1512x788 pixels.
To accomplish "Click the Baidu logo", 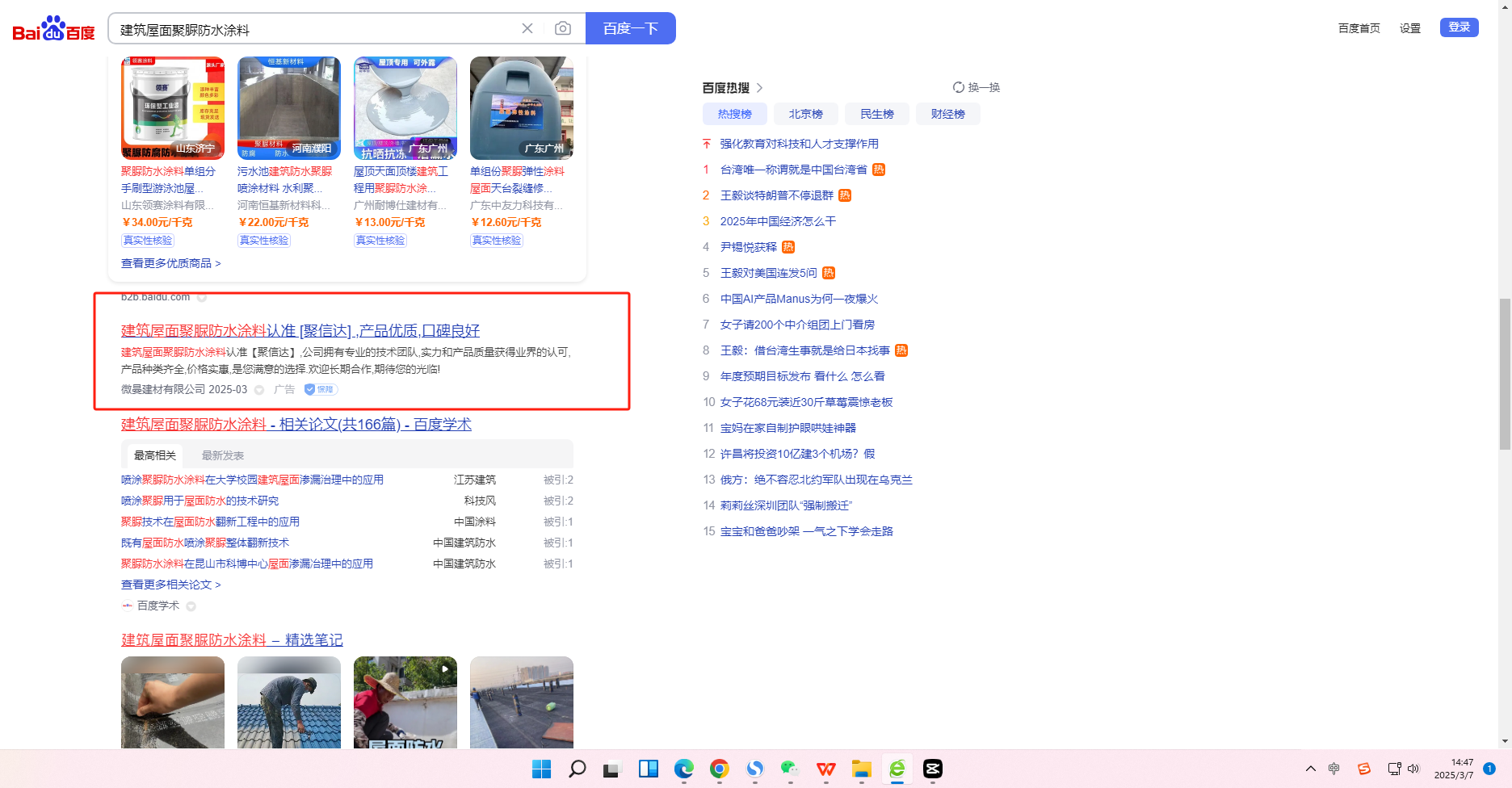I will 53,29.
